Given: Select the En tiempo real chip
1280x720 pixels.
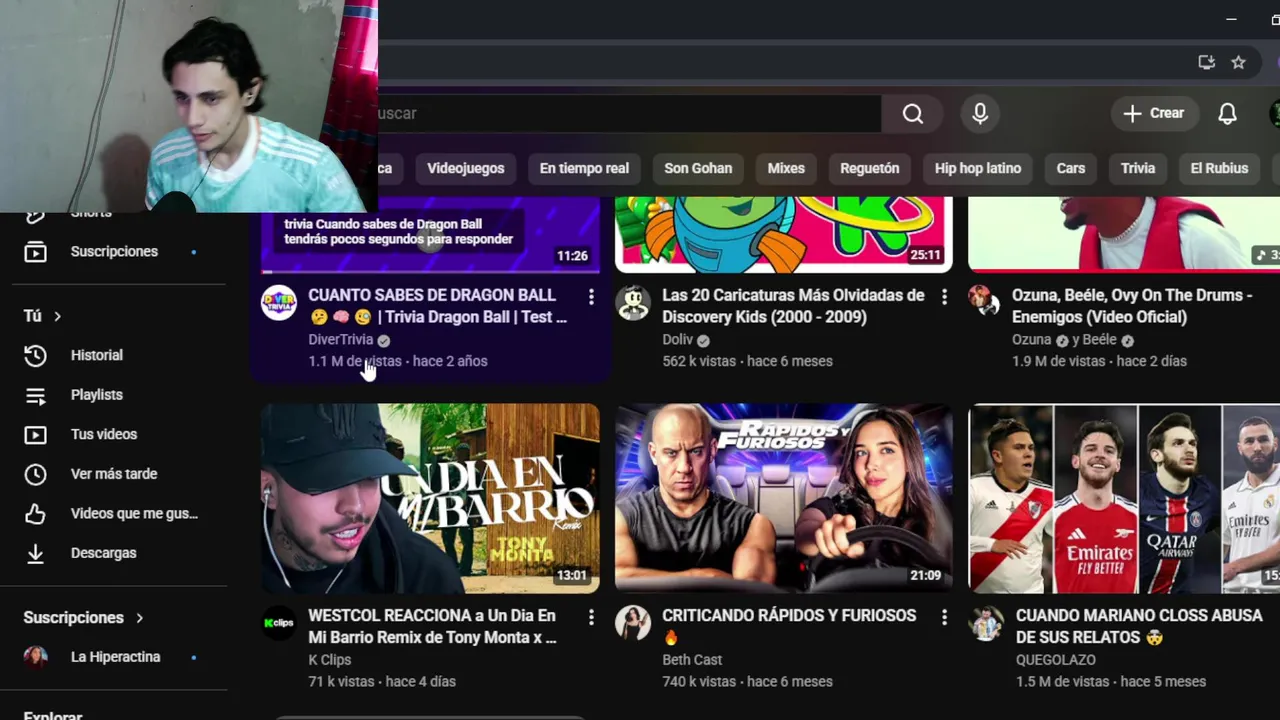Looking at the screenshot, I should (x=584, y=168).
